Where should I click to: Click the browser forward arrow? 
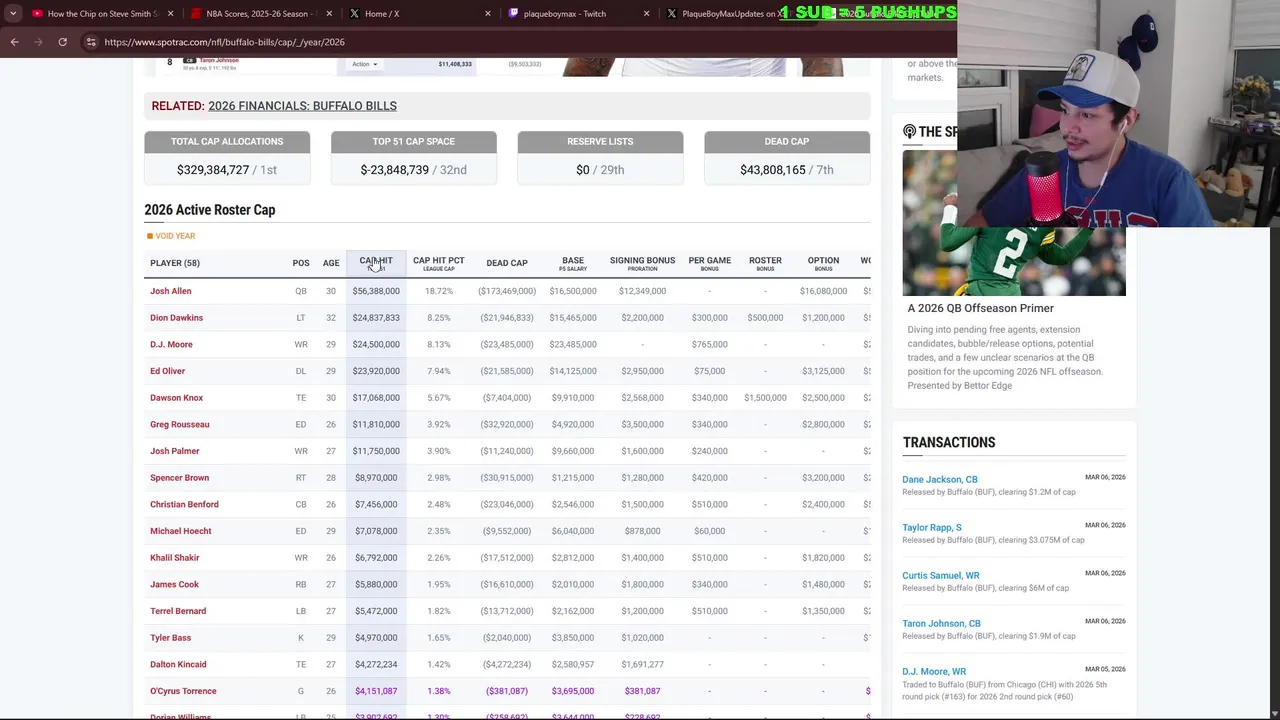[38, 42]
